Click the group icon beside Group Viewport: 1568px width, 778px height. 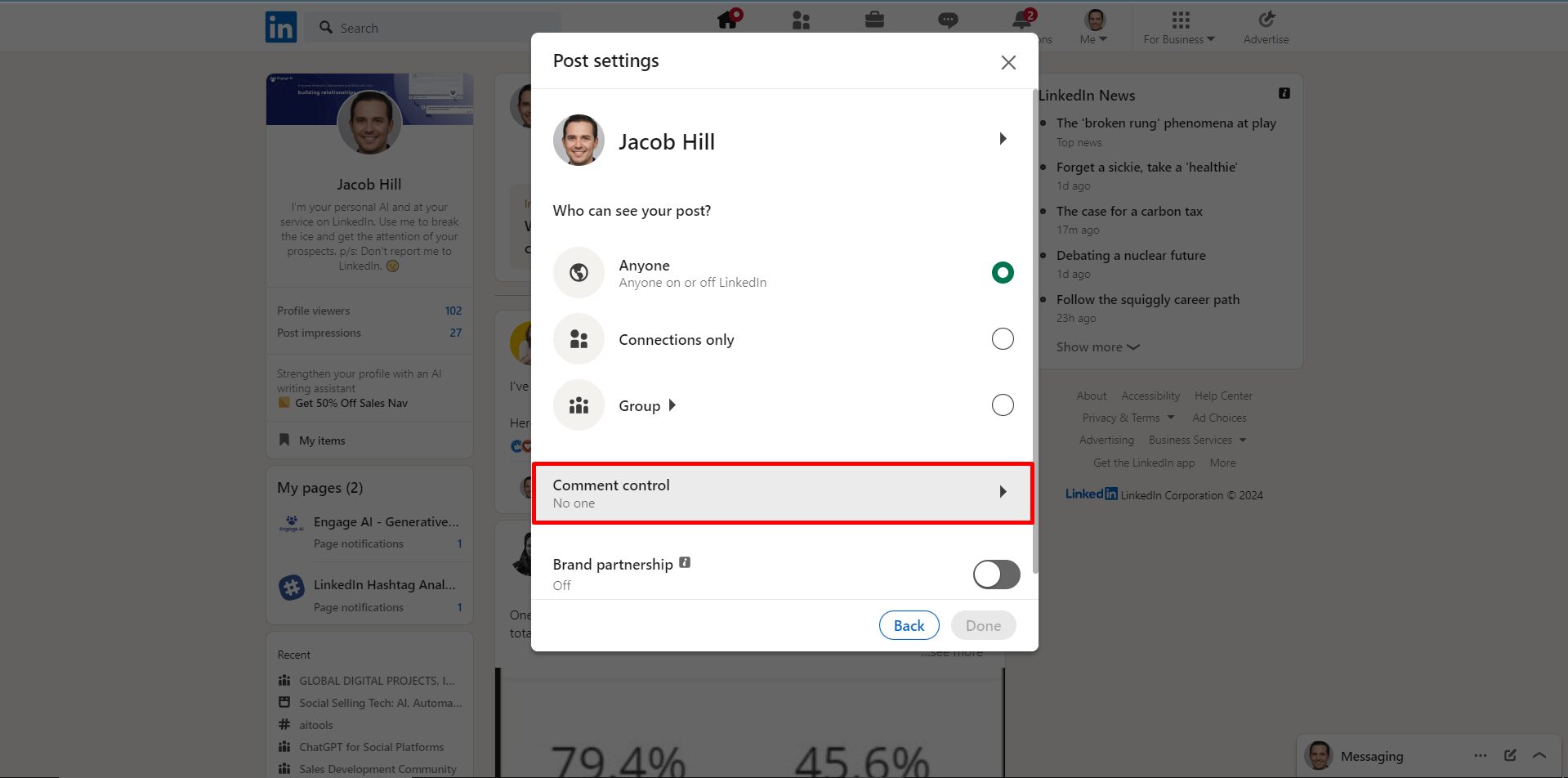[x=579, y=405]
